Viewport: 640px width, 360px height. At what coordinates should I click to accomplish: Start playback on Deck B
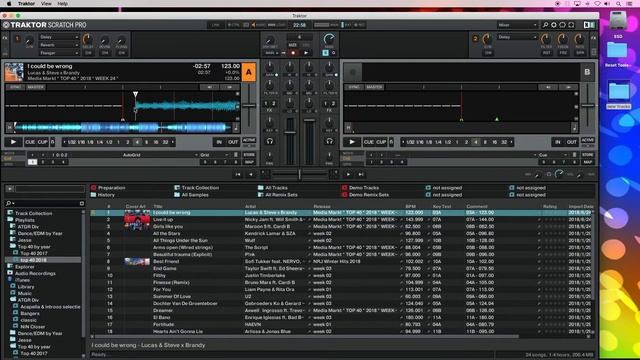[x=352, y=142]
